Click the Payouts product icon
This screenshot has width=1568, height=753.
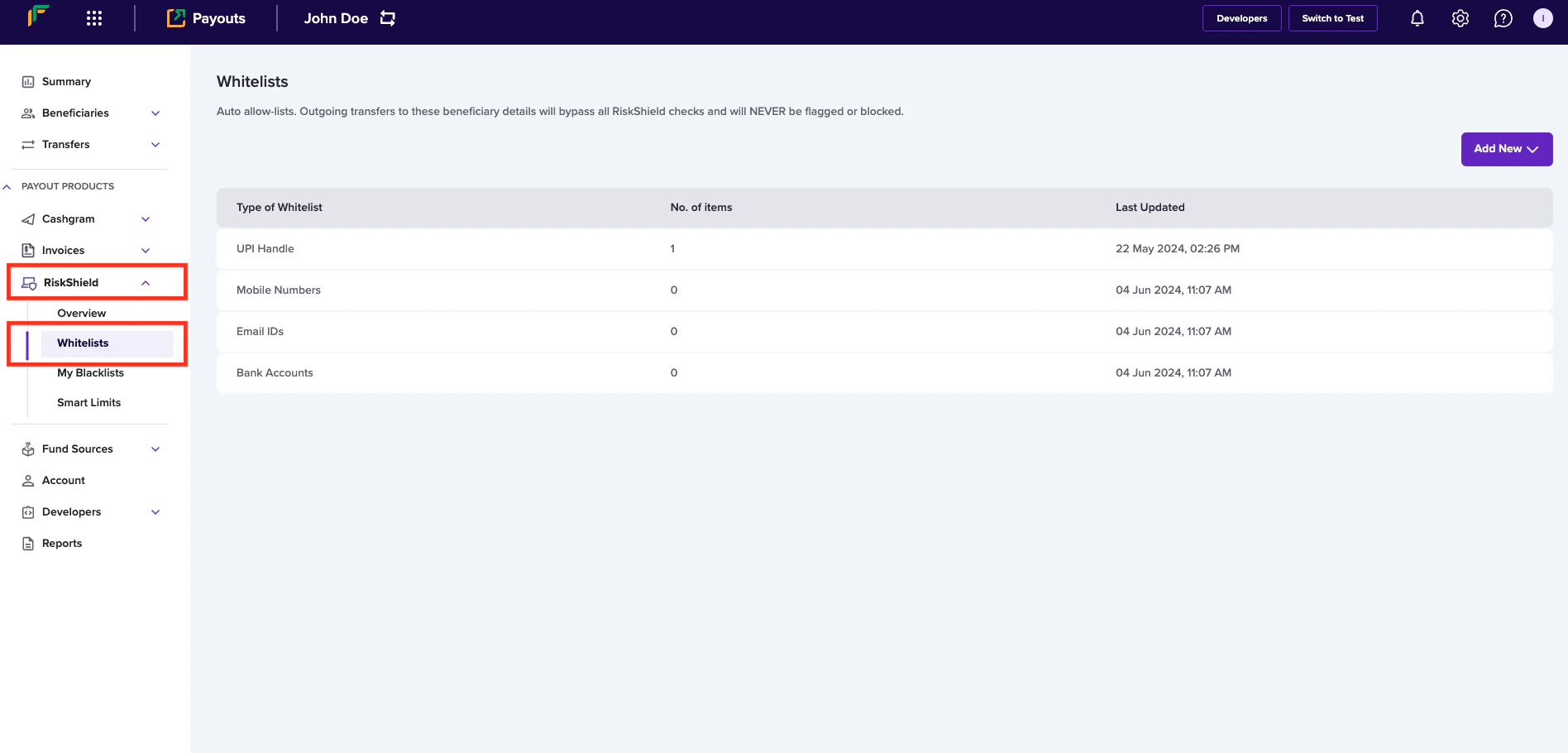click(176, 18)
